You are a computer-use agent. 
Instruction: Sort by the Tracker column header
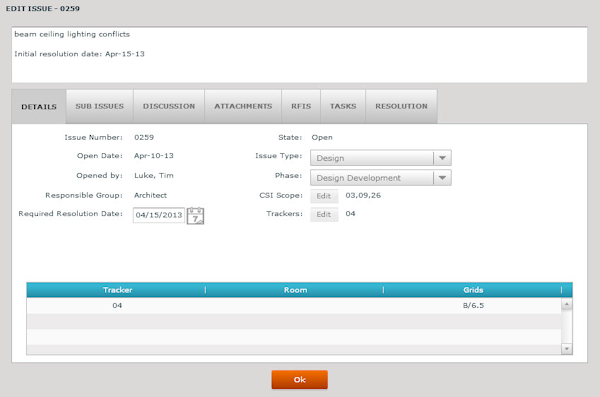tap(117, 290)
